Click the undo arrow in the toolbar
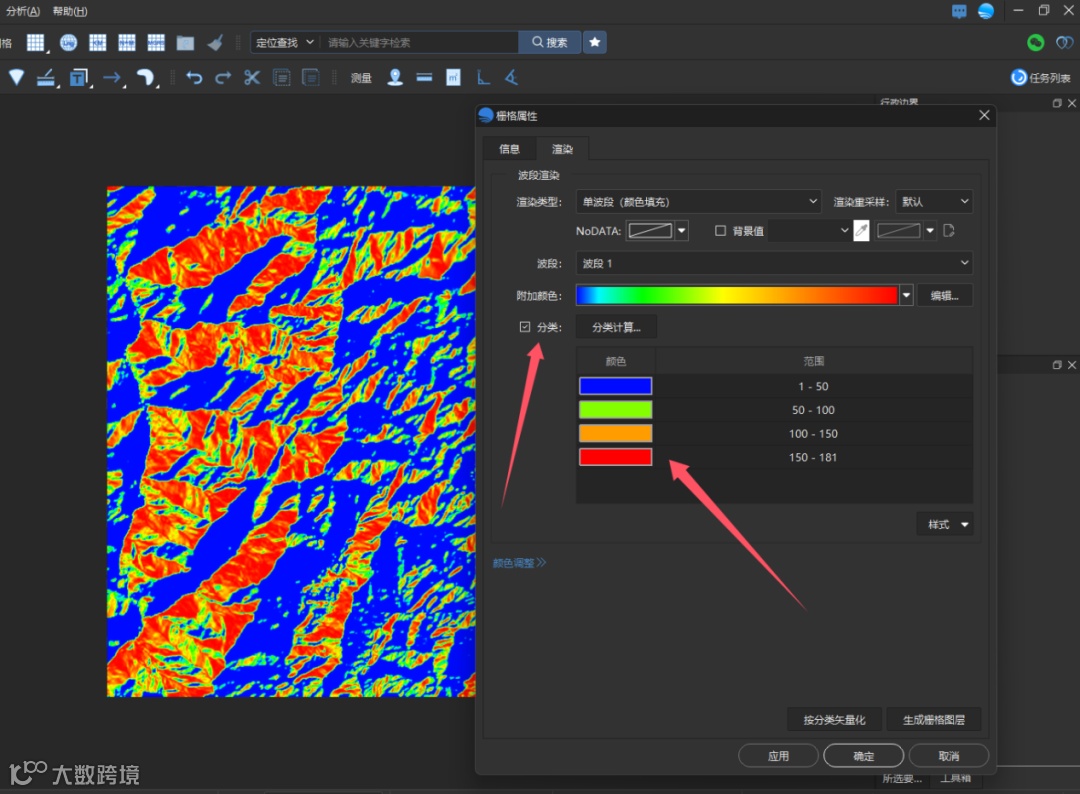Screen dimensions: 1080x794 pos(194,77)
